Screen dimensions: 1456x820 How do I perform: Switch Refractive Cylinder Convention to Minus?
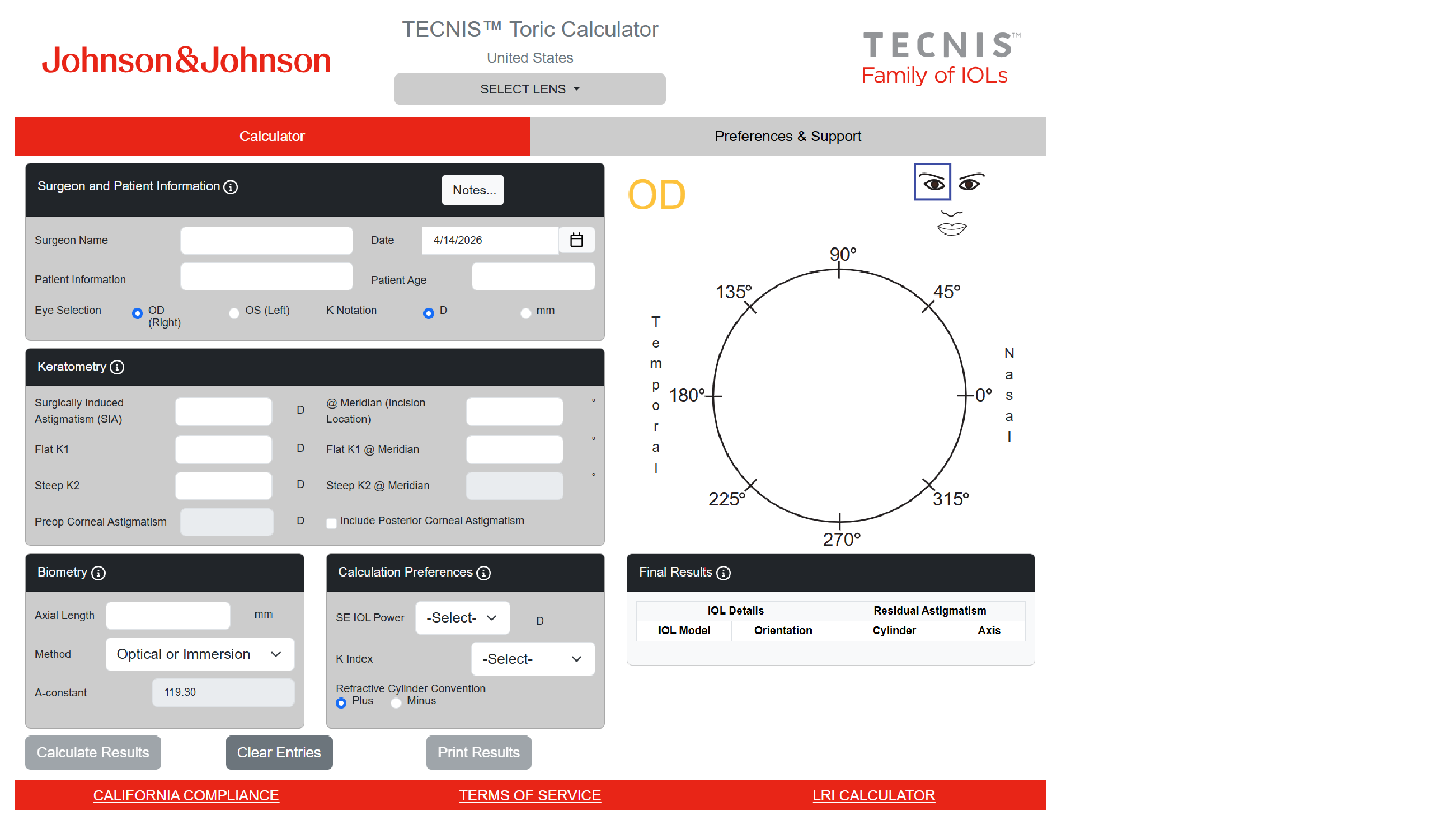396,702
